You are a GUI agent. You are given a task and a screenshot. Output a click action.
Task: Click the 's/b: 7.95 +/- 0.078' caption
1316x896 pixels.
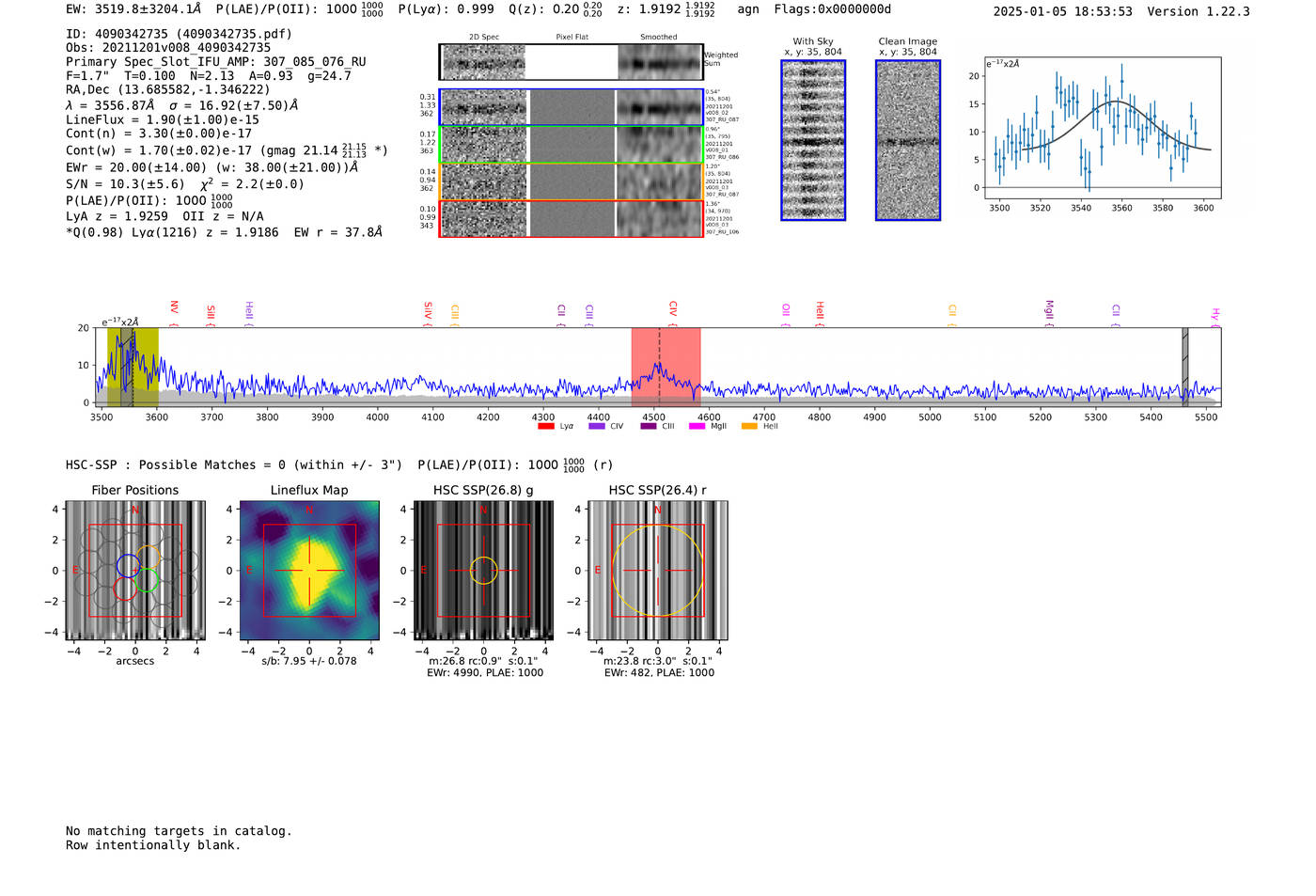pyautogui.click(x=309, y=661)
